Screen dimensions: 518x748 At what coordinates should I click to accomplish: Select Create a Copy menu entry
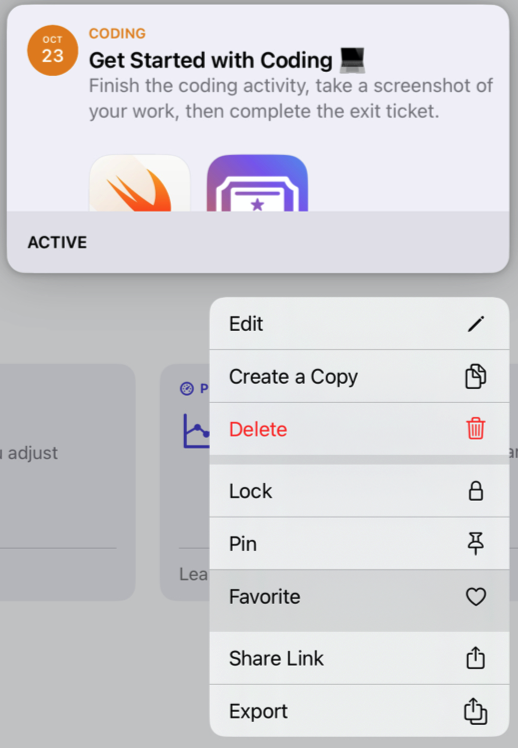[x=359, y=376]
